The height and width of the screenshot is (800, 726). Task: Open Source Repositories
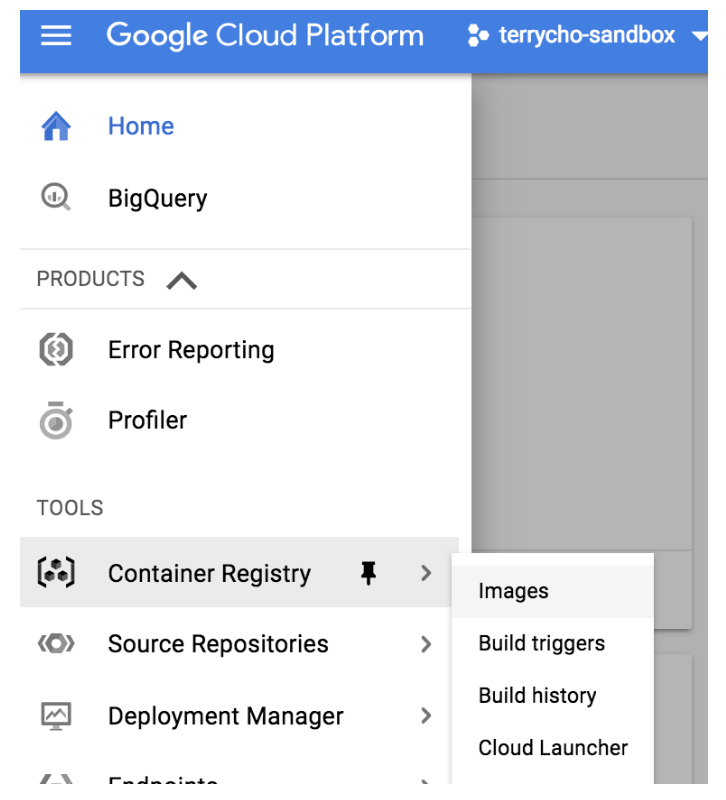click(x=218, y=644)
